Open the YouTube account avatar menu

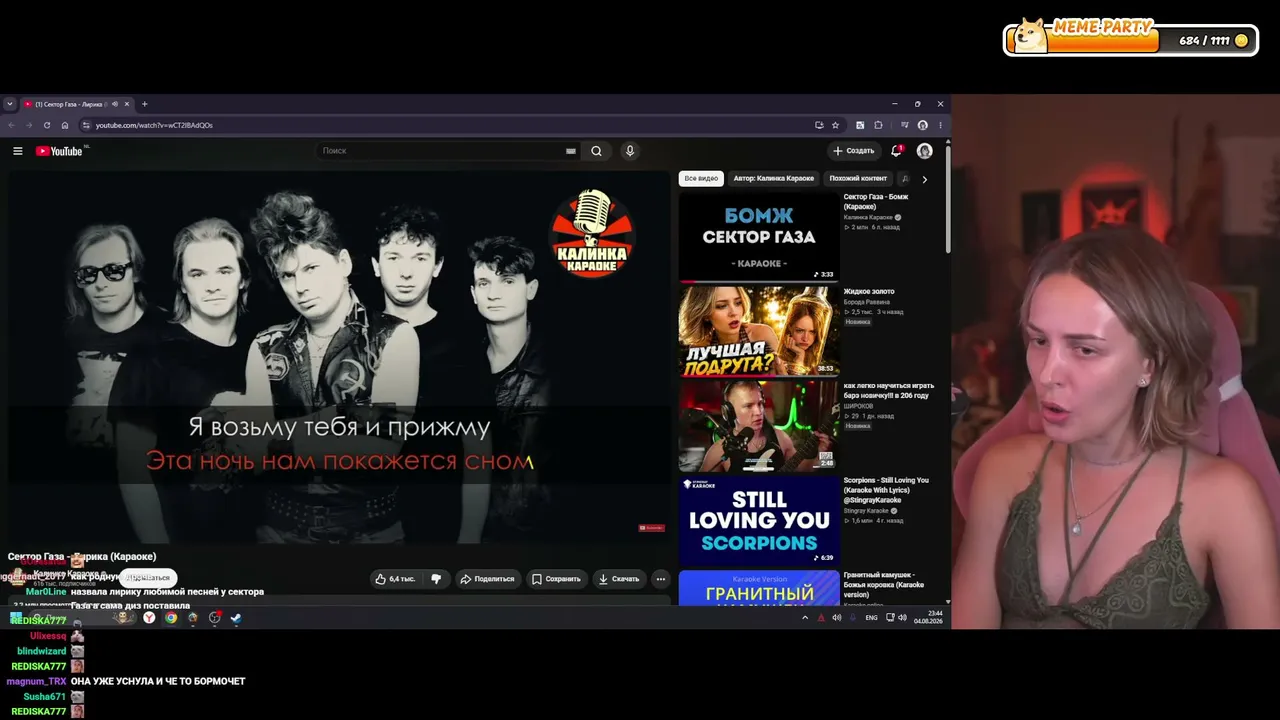coord(925,151)
